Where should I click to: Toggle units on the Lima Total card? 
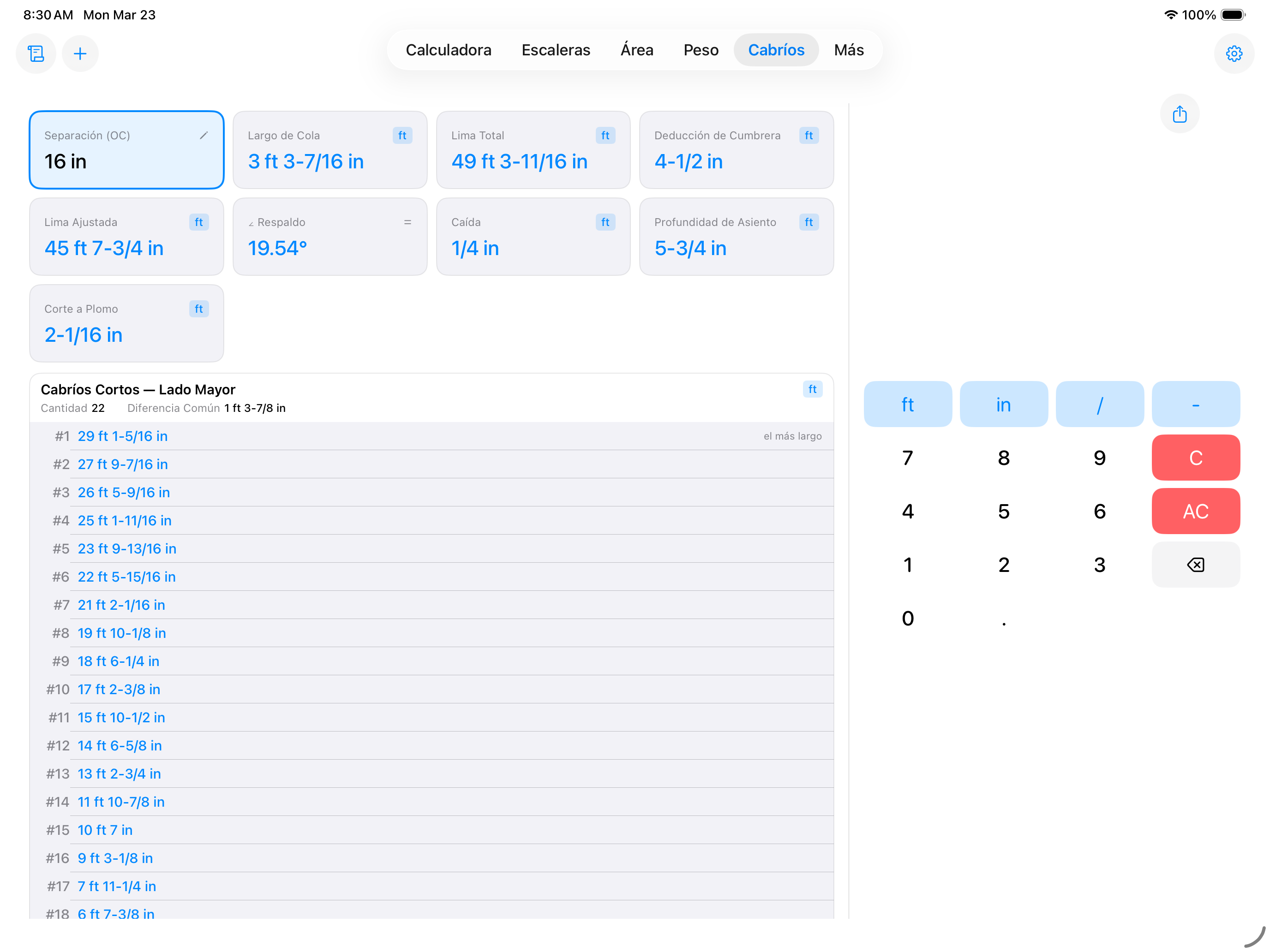(x=606, y=136)
